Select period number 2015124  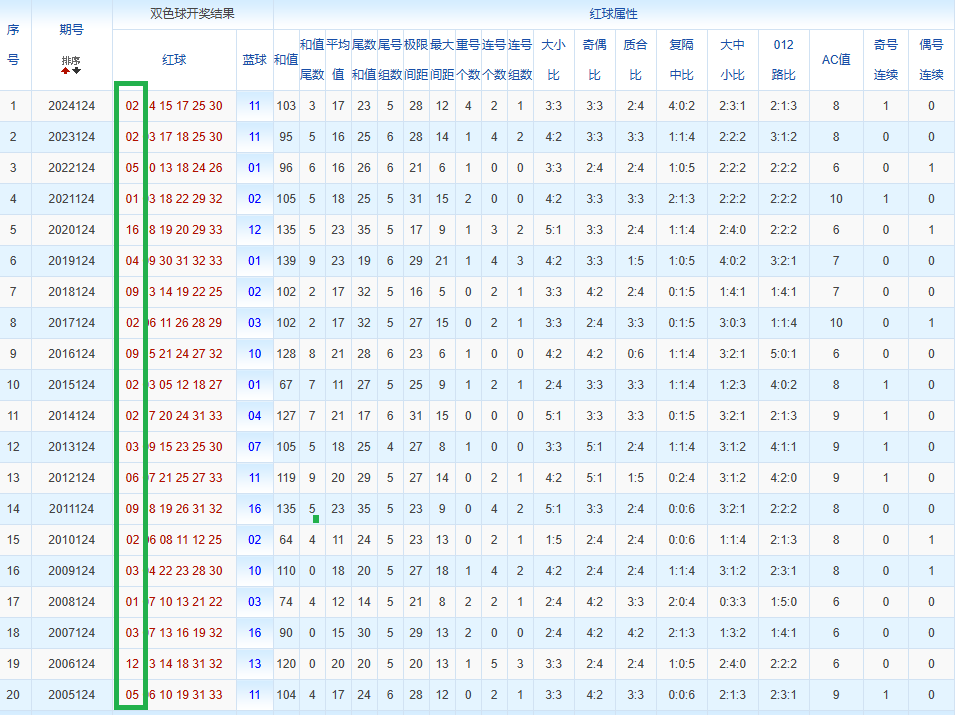coord(71,386)
